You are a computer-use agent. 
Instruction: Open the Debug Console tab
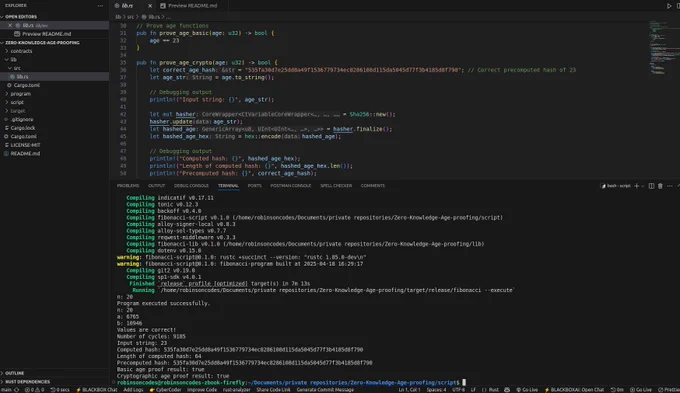tap(191, 186)
